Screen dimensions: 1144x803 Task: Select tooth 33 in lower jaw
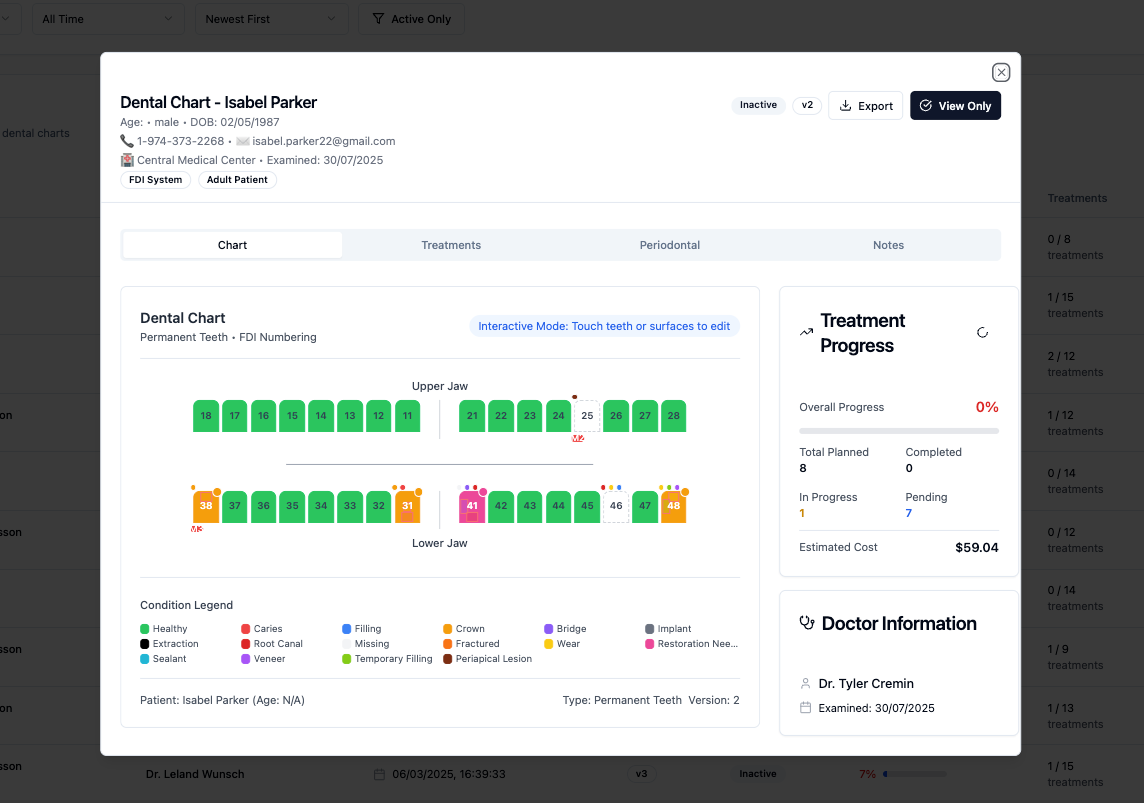(x=349, y=506)
